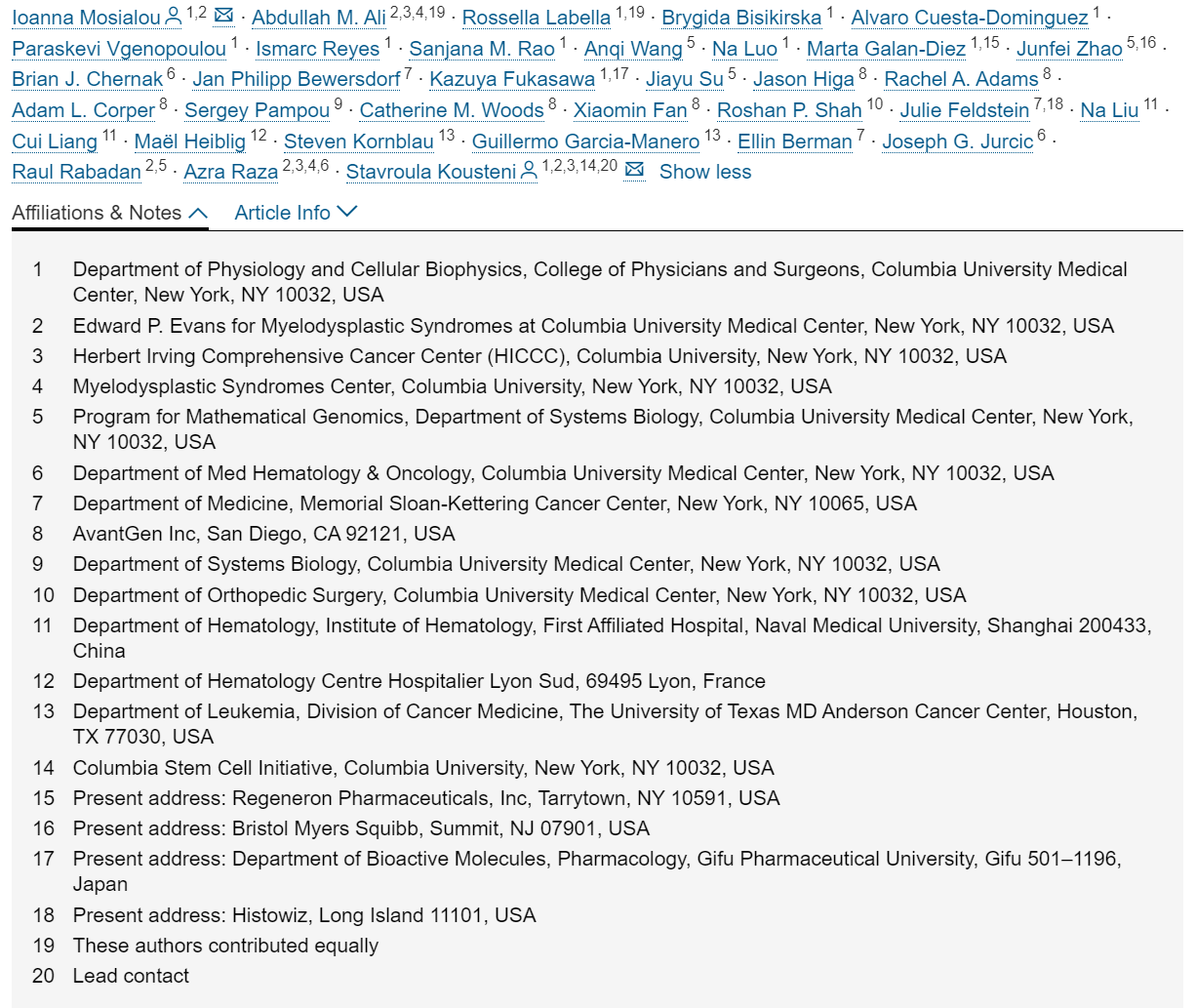View author Azra Raza
The width and height of the screenshot is (1196, 1008).
point(230,172)
